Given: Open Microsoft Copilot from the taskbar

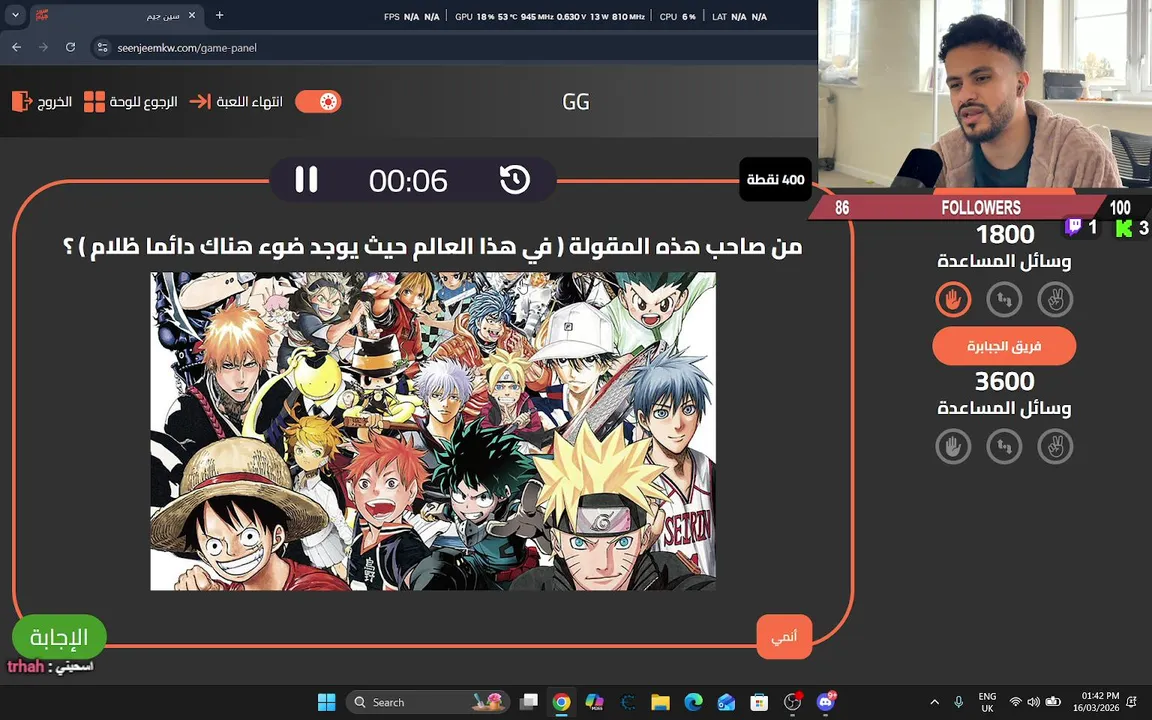Looking at the screenshot, I should tap(594, 702).
